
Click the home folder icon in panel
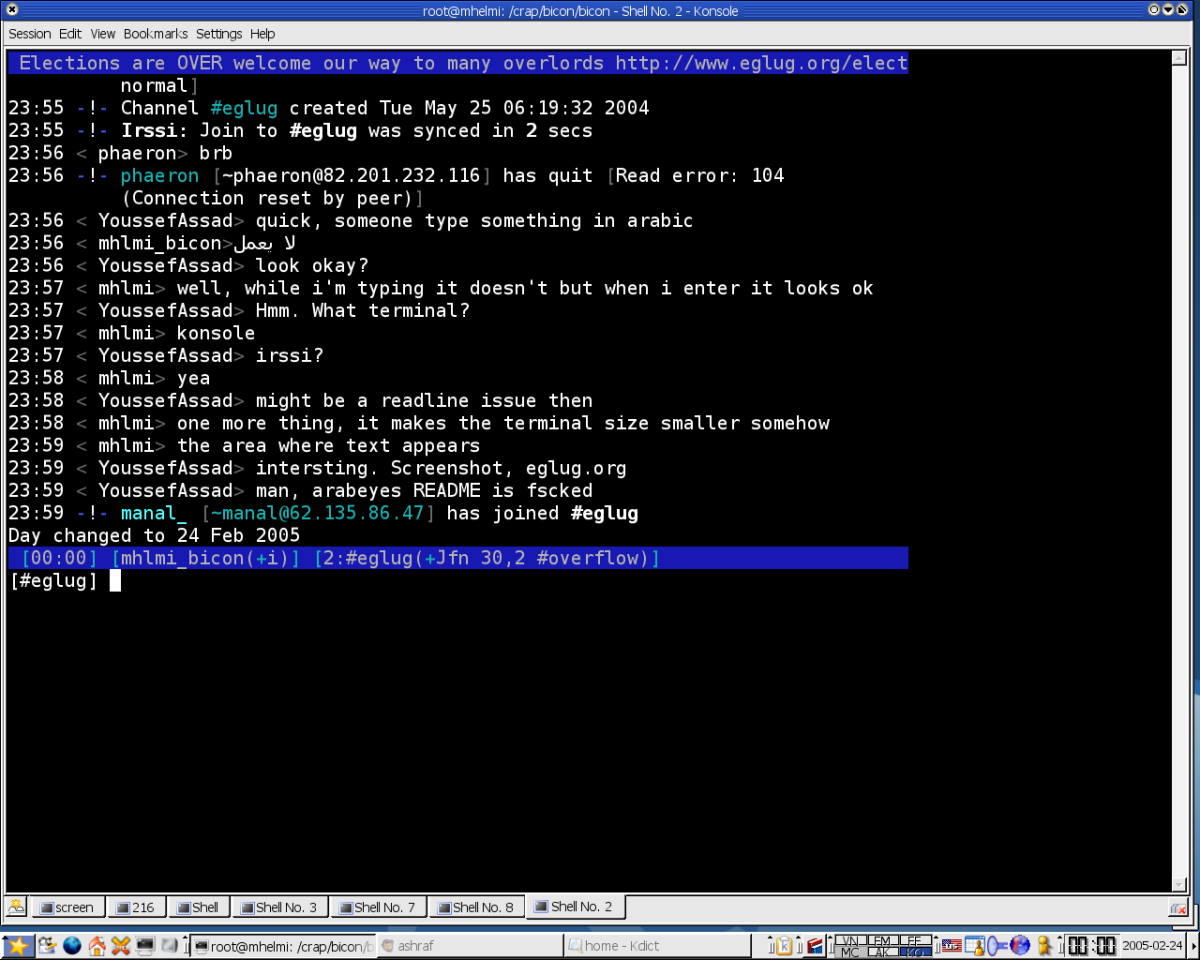point(97,945)
